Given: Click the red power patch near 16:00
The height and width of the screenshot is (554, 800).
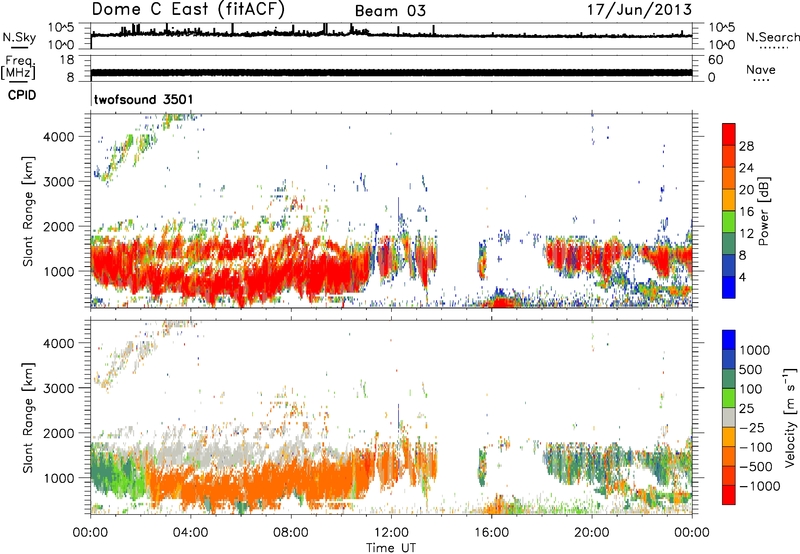Looking at the screenshot, I should (503, 303).
